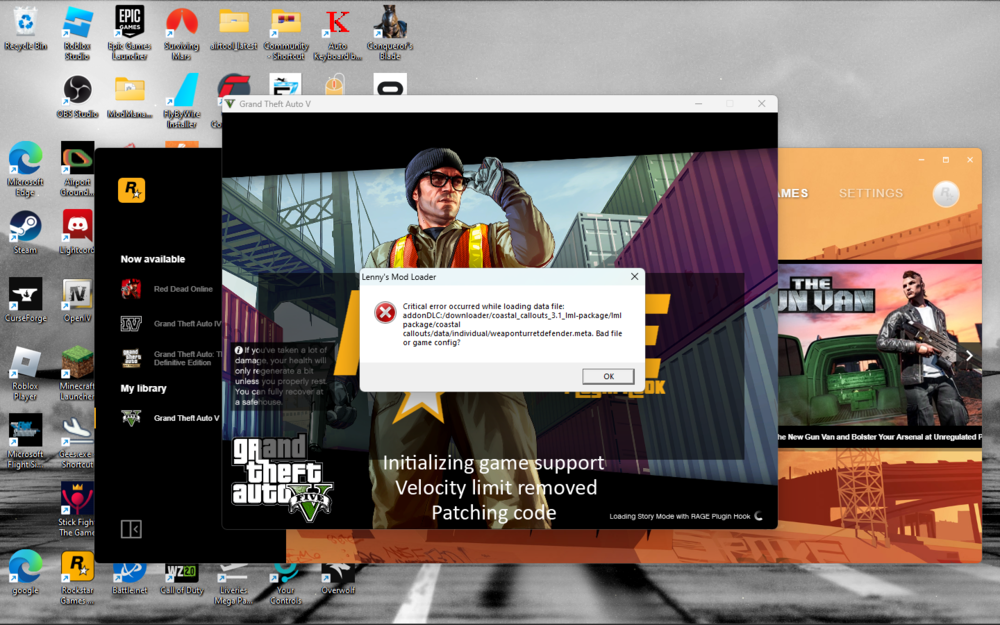Viewport: 1000px width, 625px height.
Task: Switch to the SETTINGS tab
Action: (870, 193)
